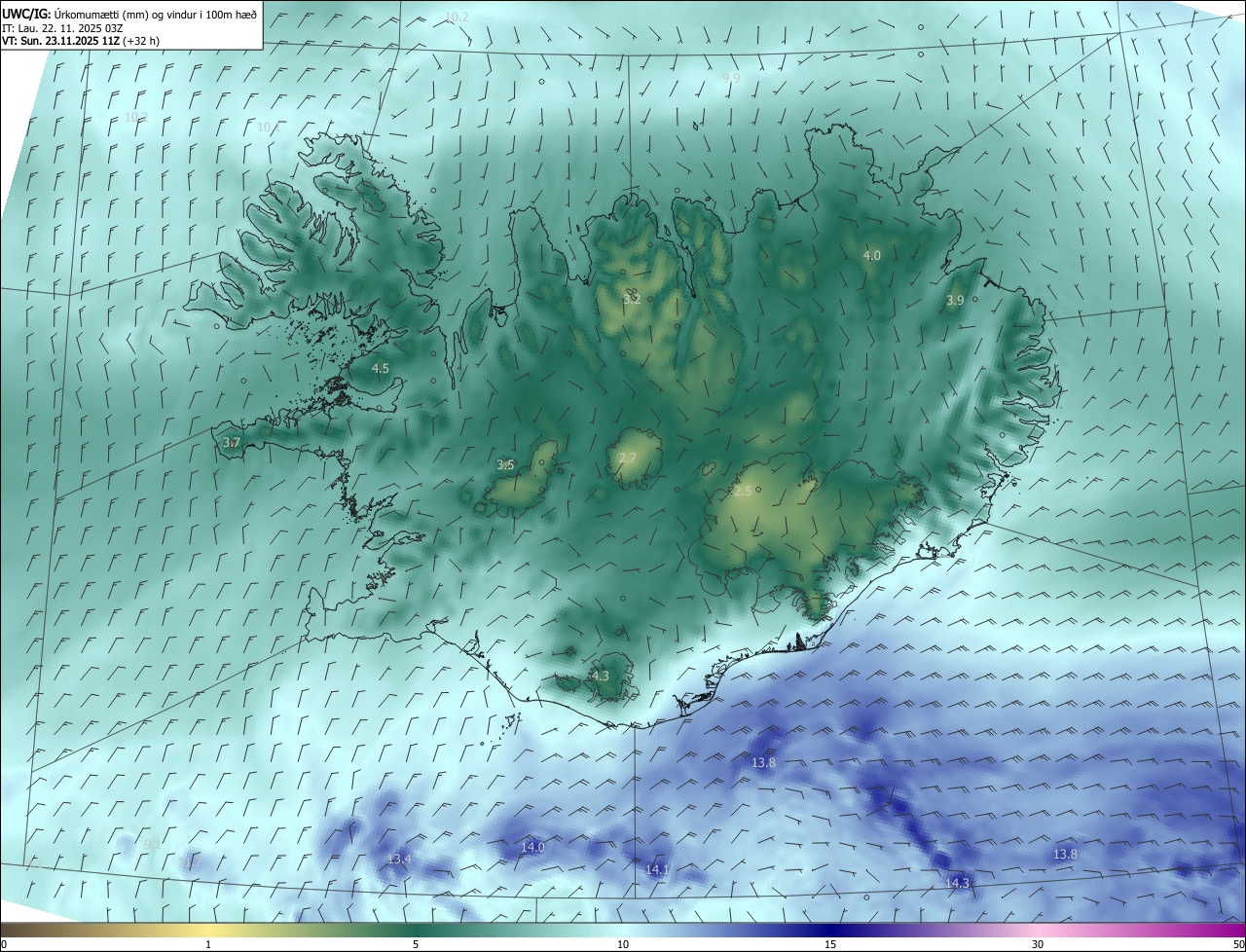Click the 4.0 value label on the map
The width and height of the screenshot is (1246, 952).
point(872,256)
